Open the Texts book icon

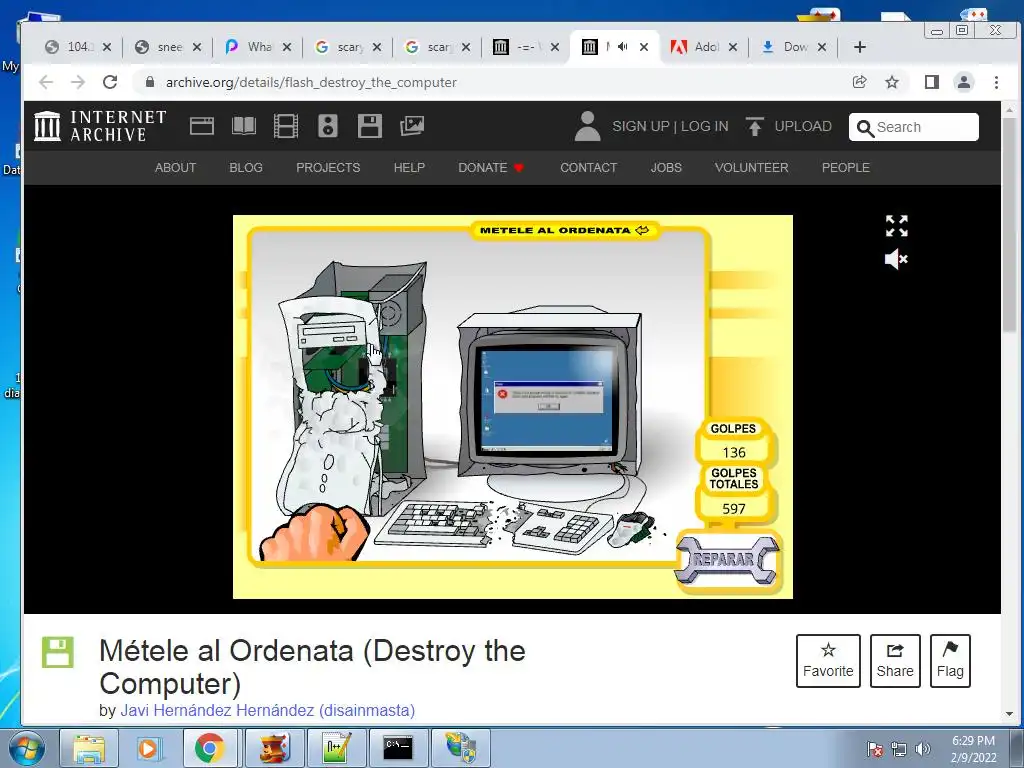[x=244, y=126]
